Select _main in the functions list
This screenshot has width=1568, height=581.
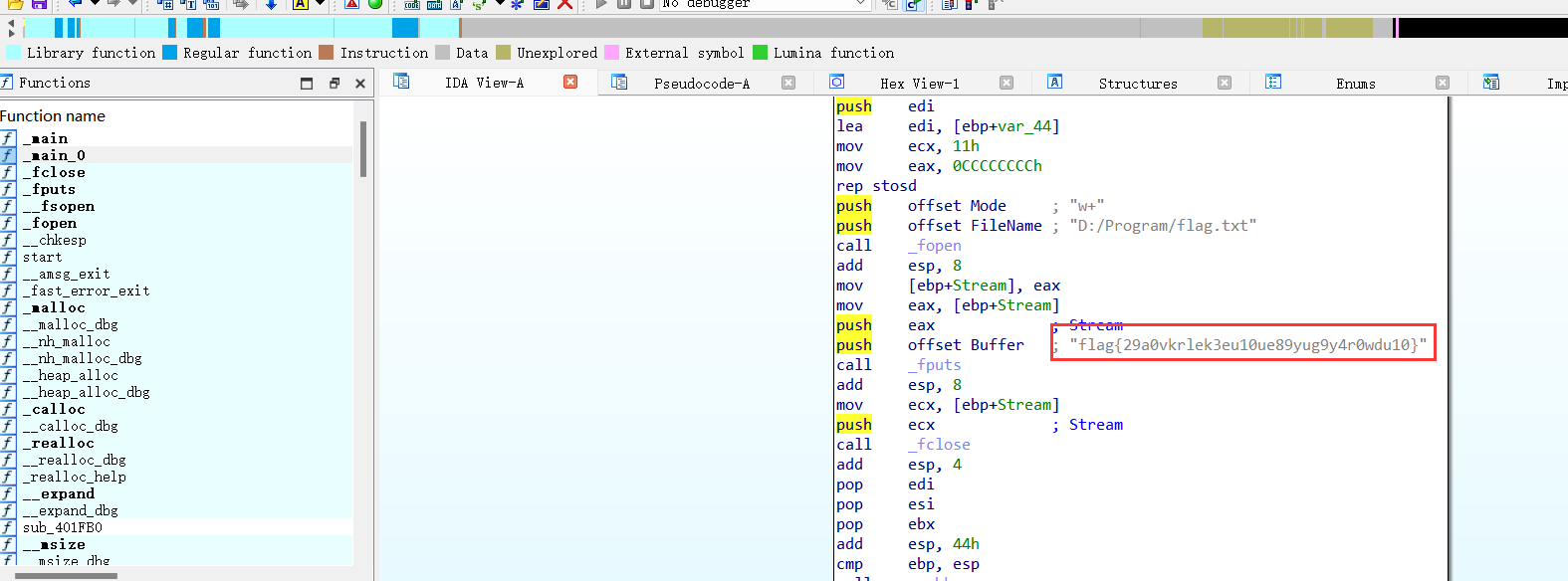tap(176, 138)
